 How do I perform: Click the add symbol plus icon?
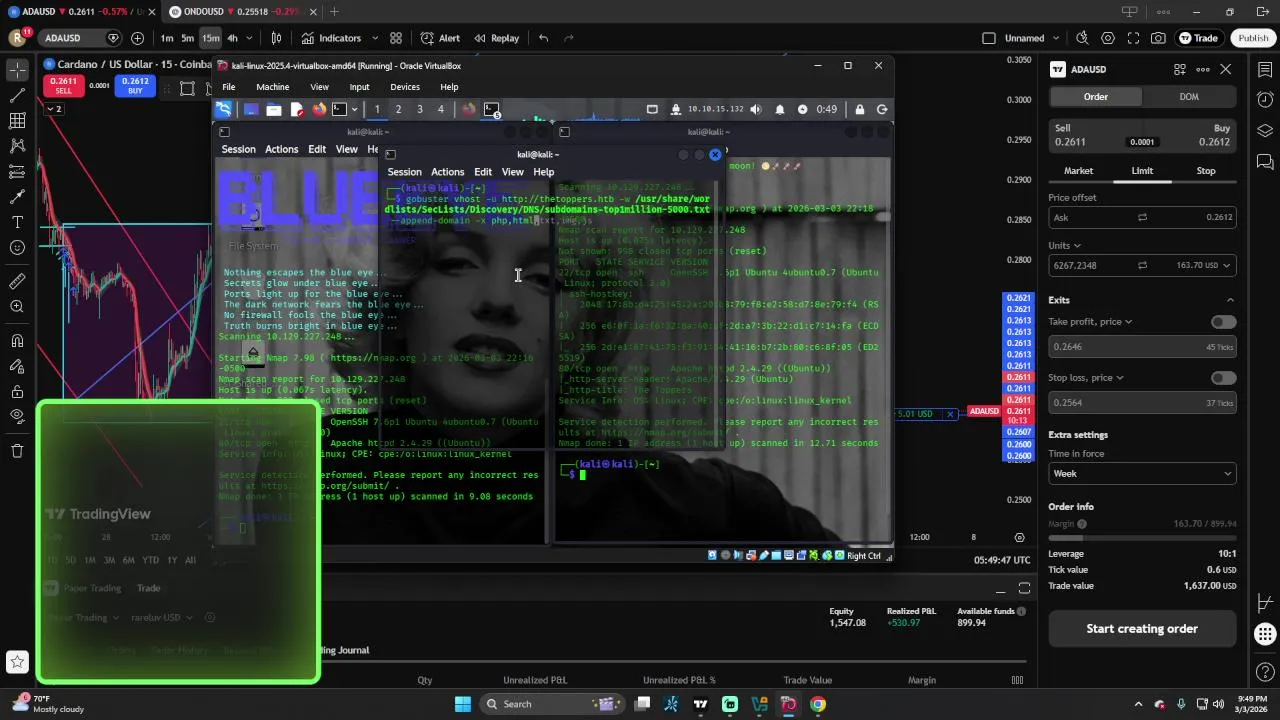137,38
